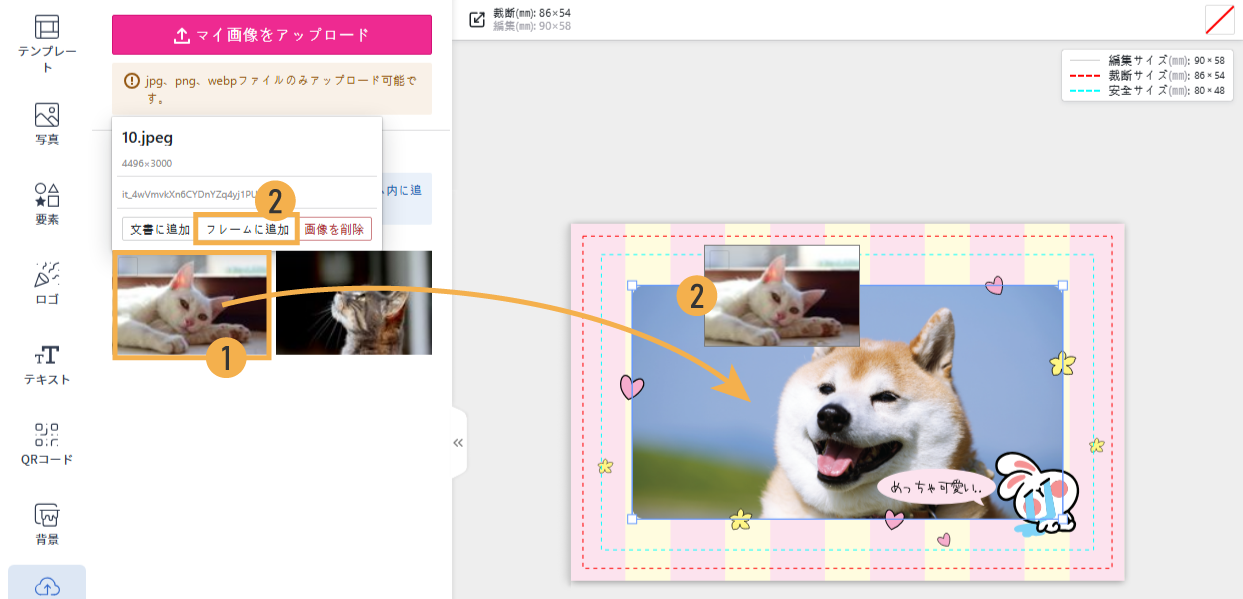Click the resize icon beside dimensions
Viewport: 1243px width, 599px height.
click(477, 19)
